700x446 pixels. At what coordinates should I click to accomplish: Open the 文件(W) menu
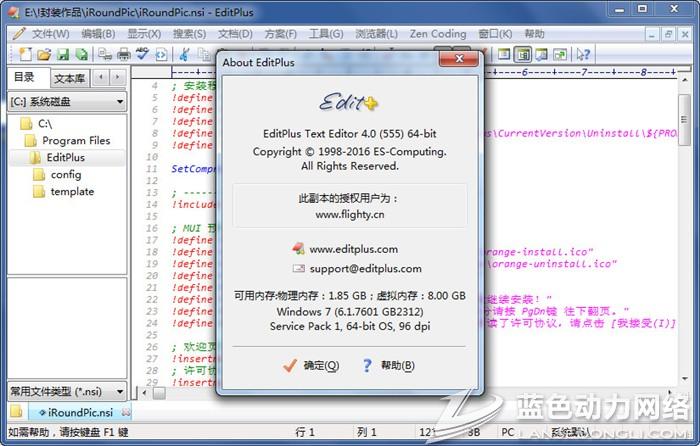point(50,34)
